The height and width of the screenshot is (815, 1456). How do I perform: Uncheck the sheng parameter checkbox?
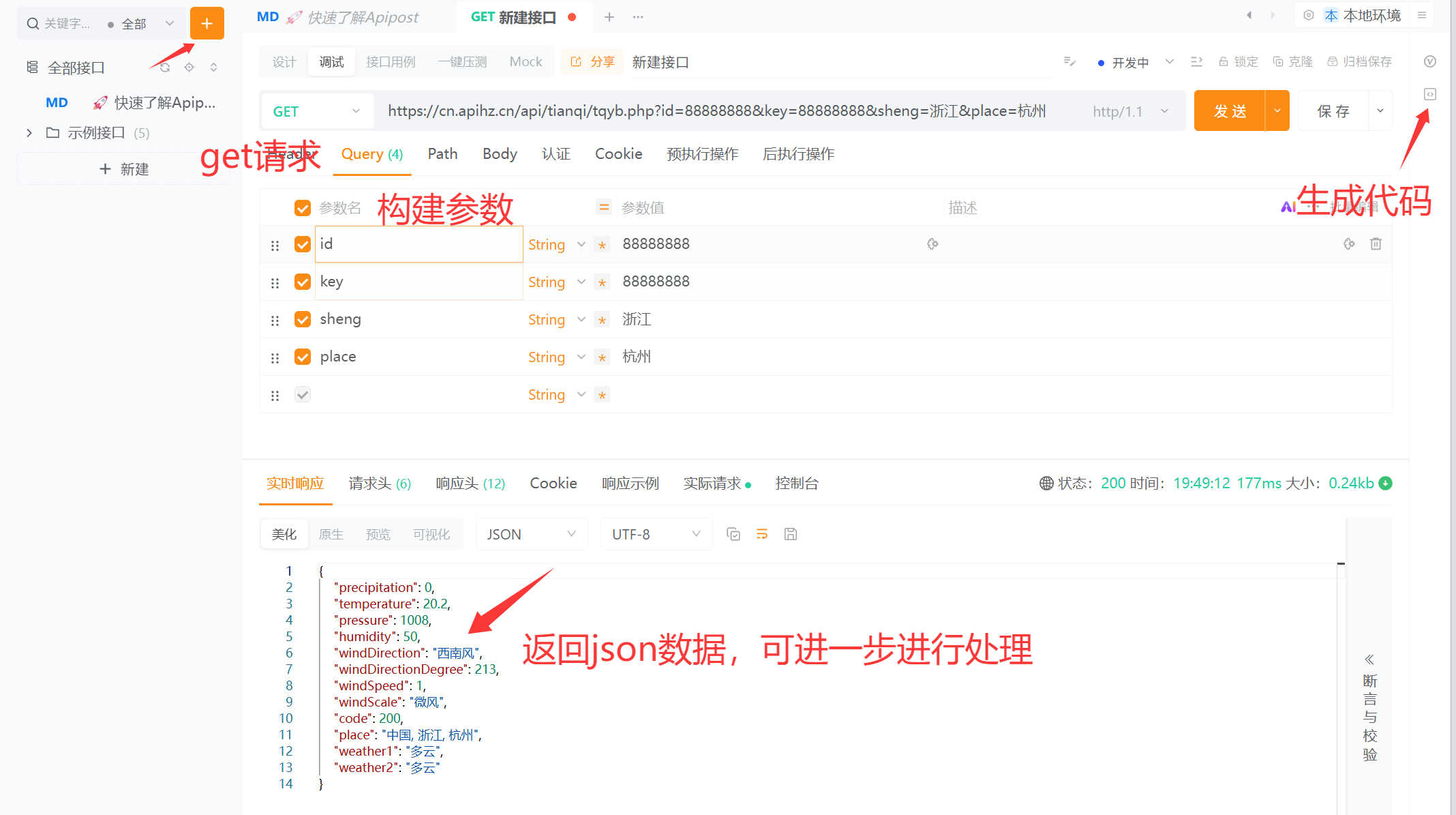coord(303,319)
